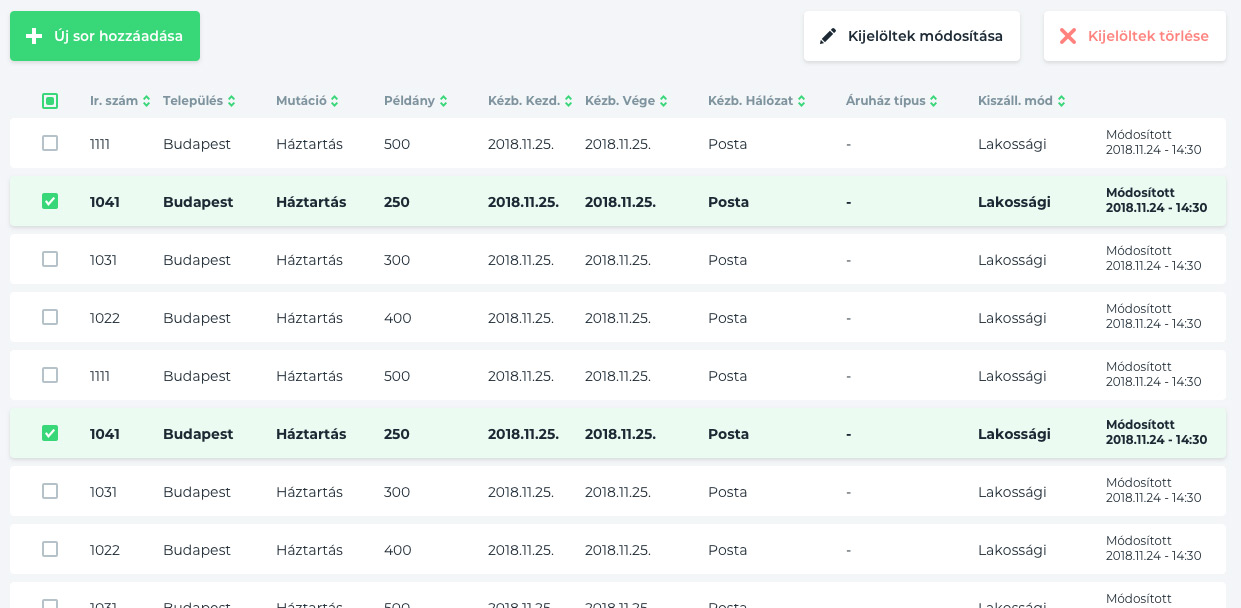The width and height of the screenshot is (1241, 608).
Task: Deselect the second 1041 row's checkbox
Action: point(50,433)
